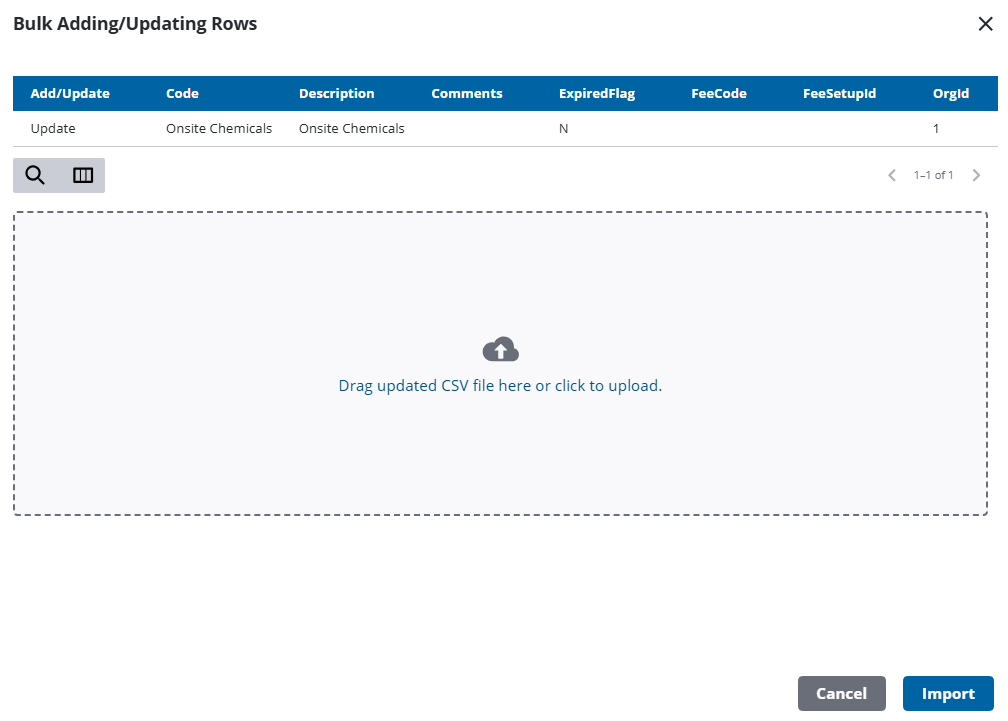Sort by the ExpiredFlag column header
This screenshot has width=1008, height=721.
pos(597,94)
